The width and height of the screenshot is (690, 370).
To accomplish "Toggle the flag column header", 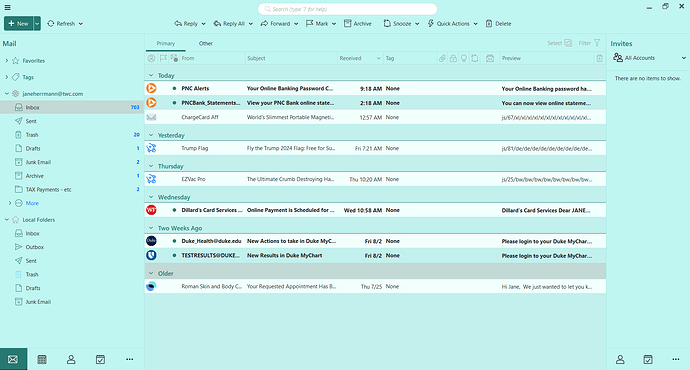I will 163,58.
